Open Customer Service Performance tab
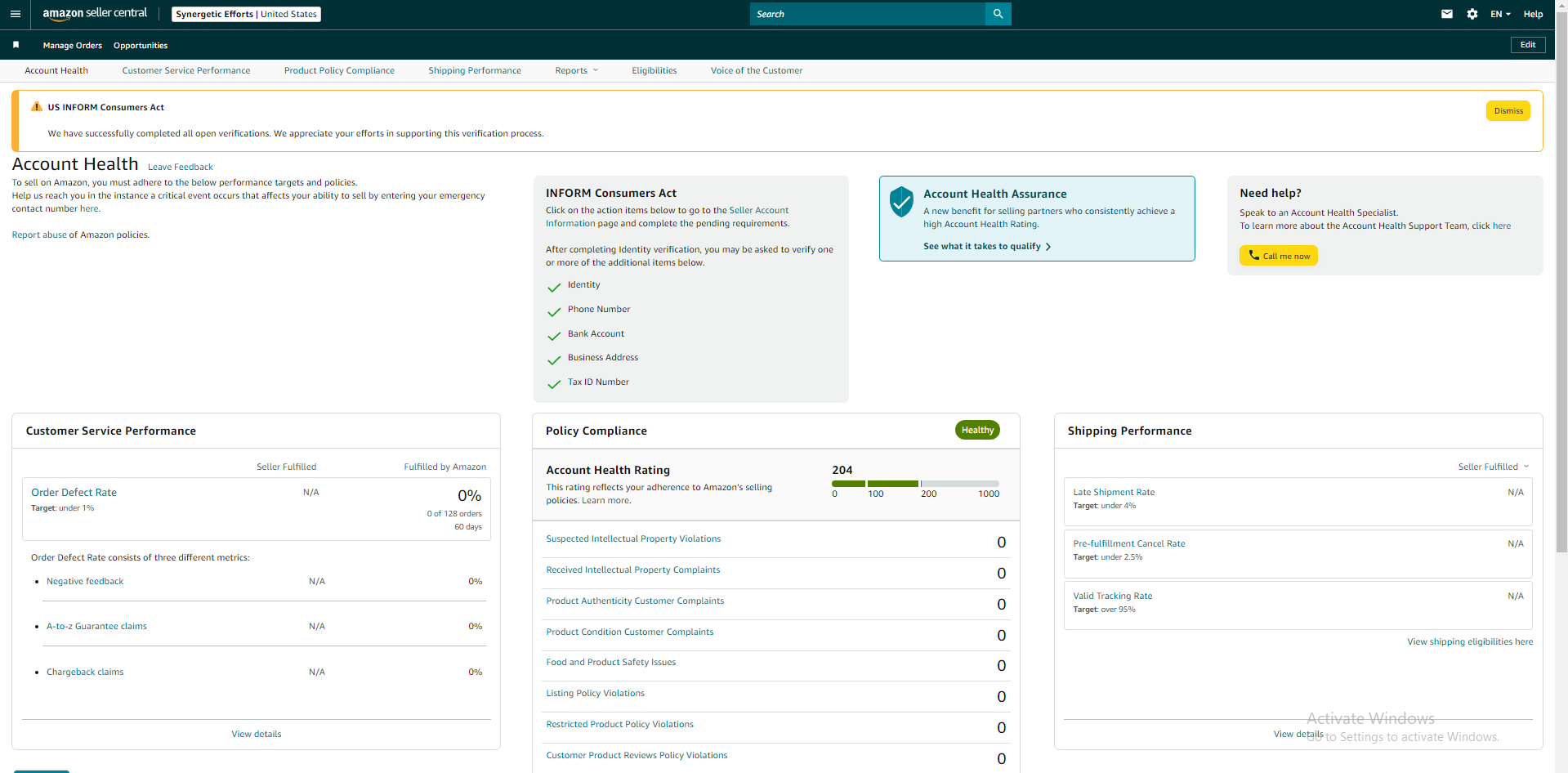Image resolution: width=1568 pixels, height=773 pixels. [x=186, y=70]
